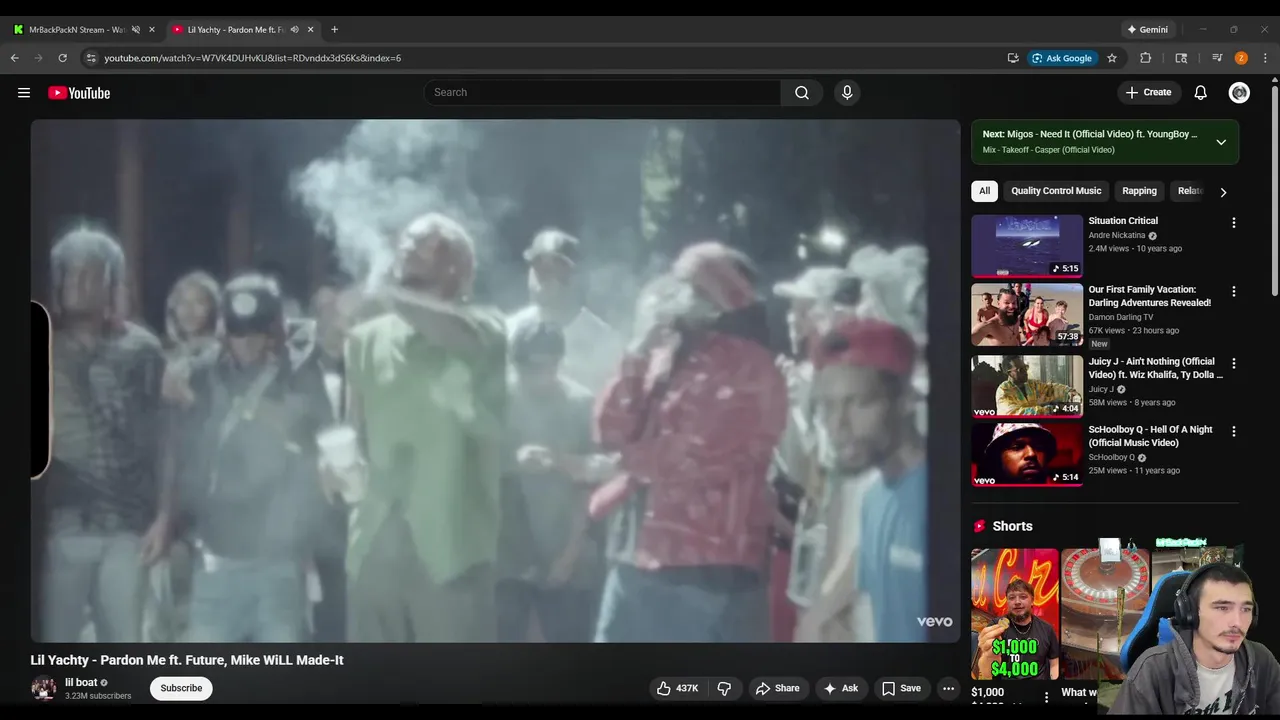Mute the MrBackPackN Stream tab
This screenshot has height=720, width=1280.
(x=136, y=30)
